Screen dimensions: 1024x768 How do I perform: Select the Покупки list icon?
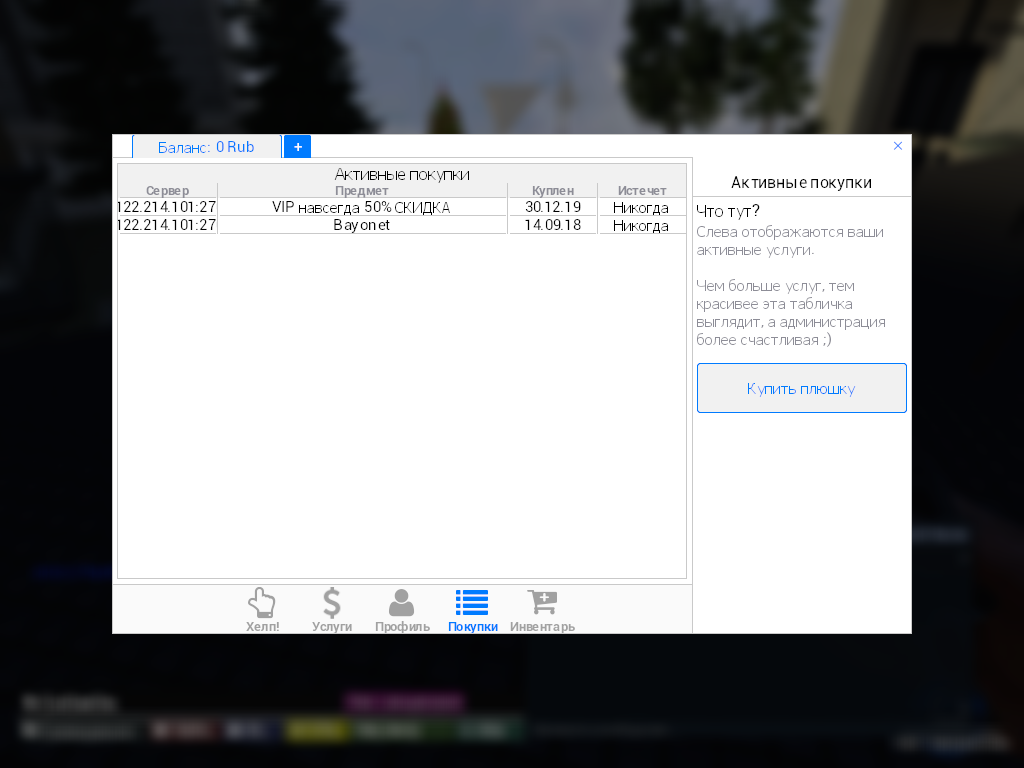(472, 610)
